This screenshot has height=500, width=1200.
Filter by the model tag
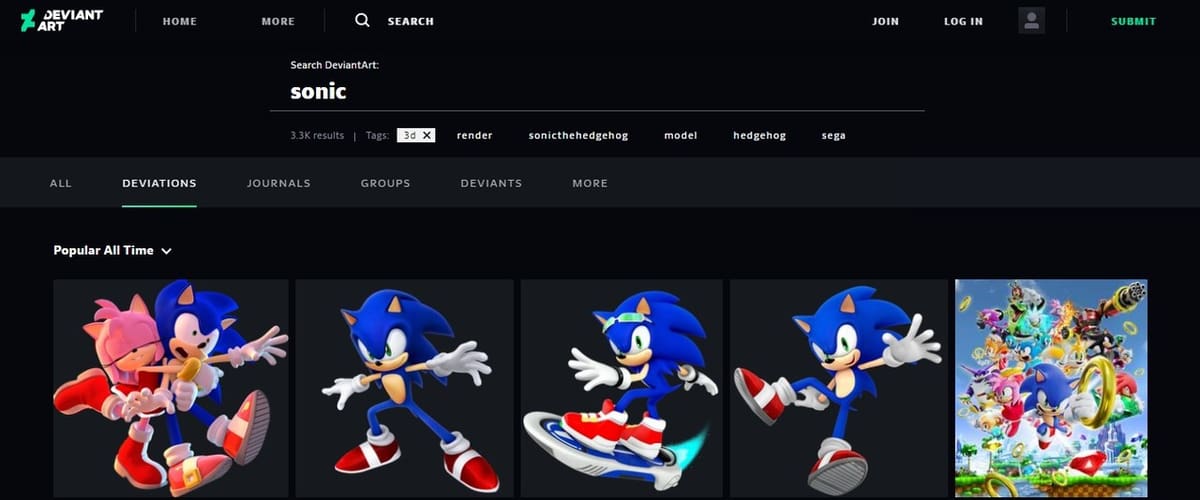[681, 135]
